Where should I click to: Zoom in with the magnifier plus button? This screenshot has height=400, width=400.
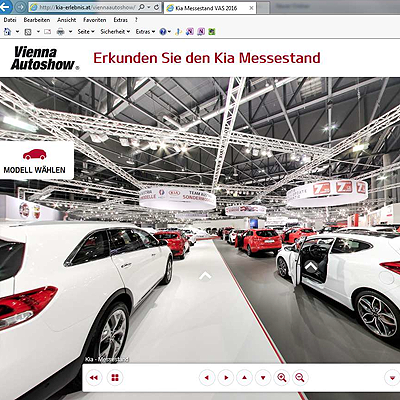(x=282, y=378)
